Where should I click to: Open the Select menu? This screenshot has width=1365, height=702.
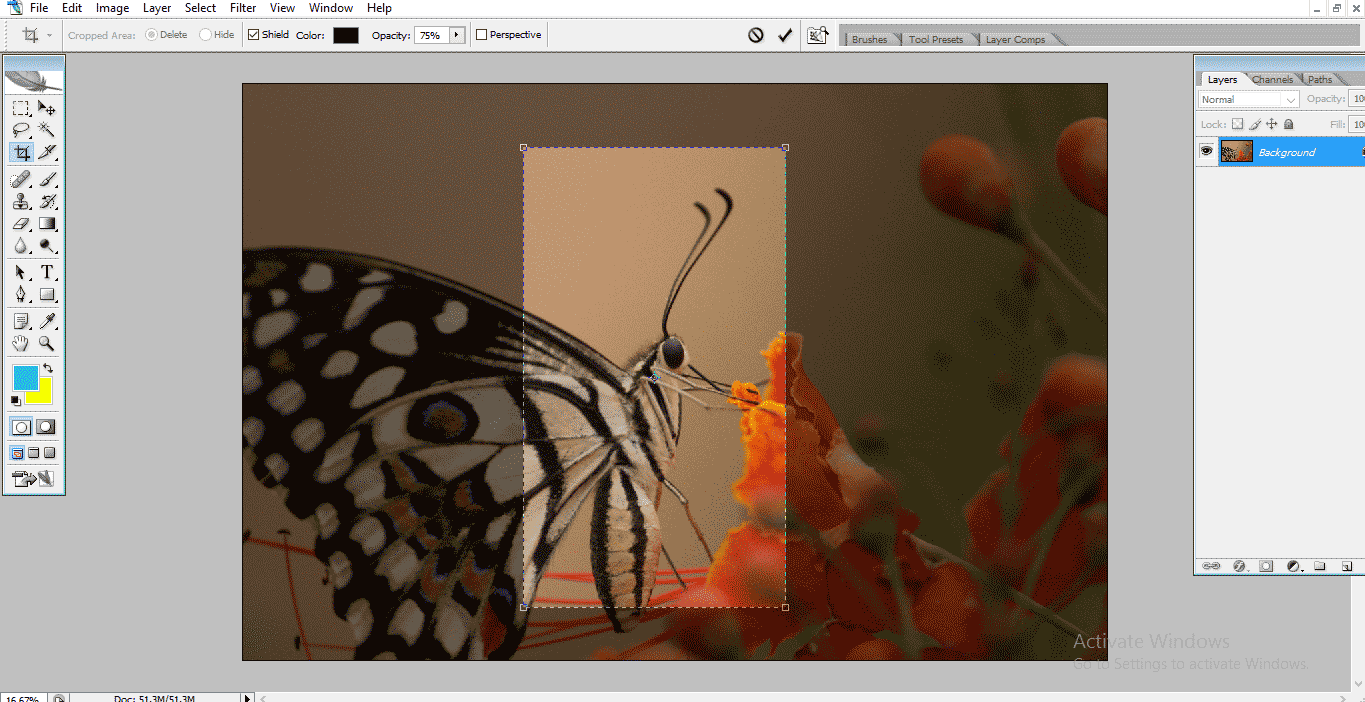[x=200, y=8]
